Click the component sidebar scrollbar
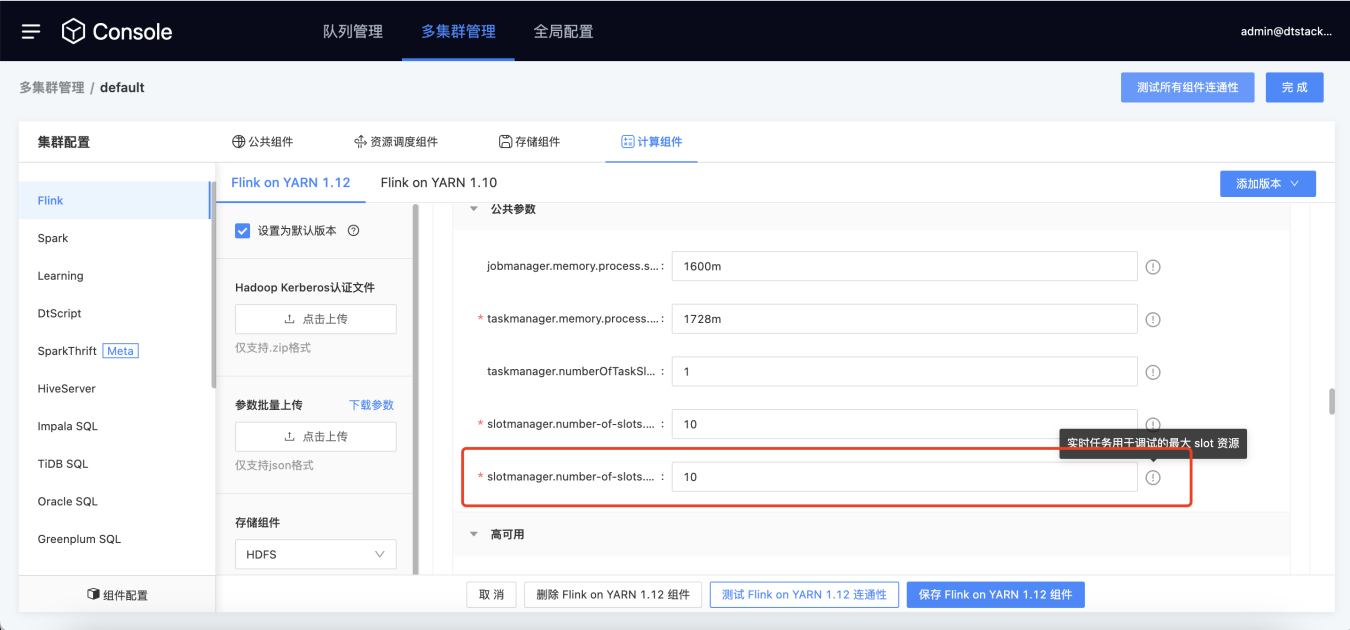This screenshot has width=1350, height=630. (x=212, y=285)
